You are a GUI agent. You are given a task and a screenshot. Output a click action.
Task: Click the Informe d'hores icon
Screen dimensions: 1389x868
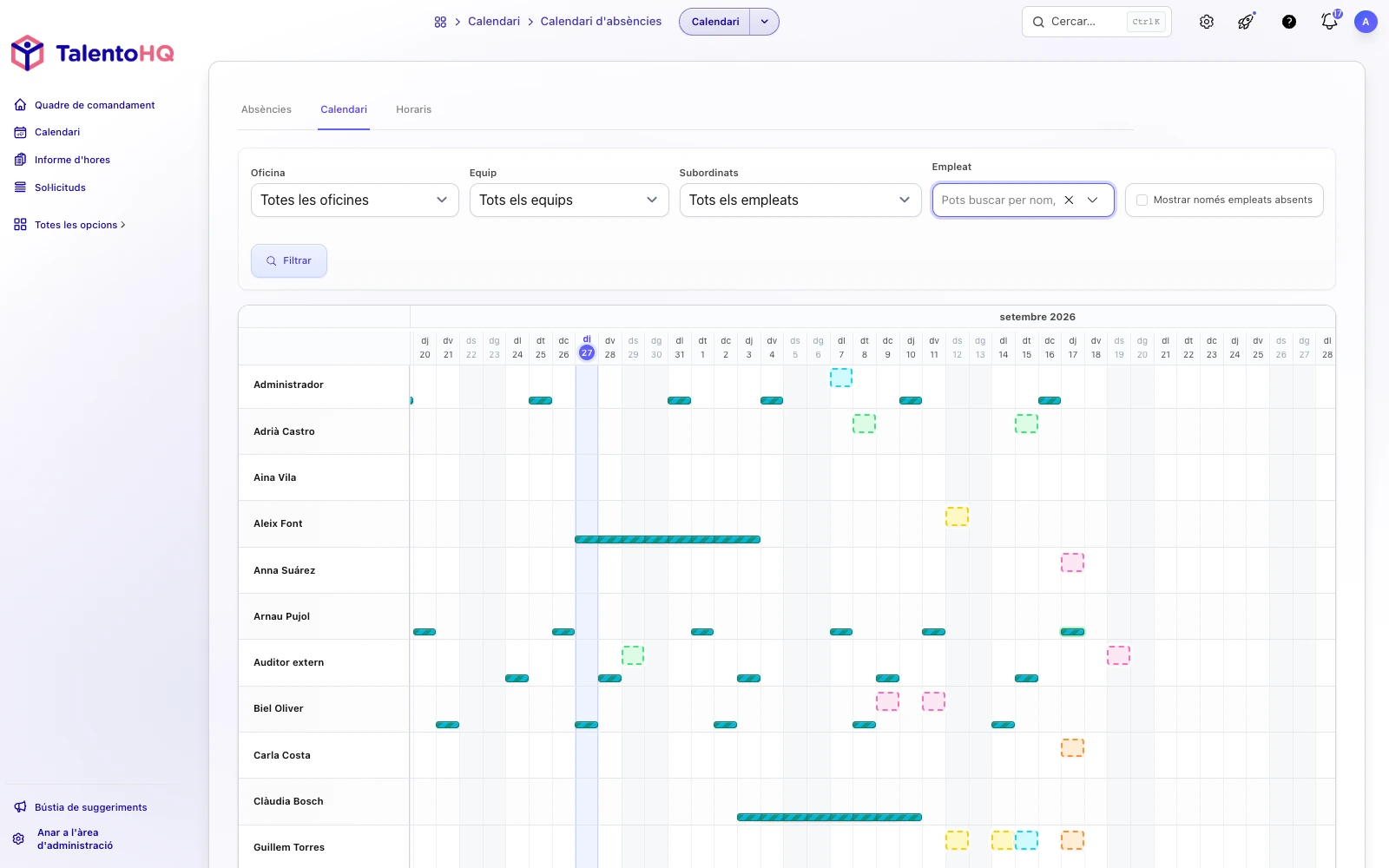coord(20,160)
